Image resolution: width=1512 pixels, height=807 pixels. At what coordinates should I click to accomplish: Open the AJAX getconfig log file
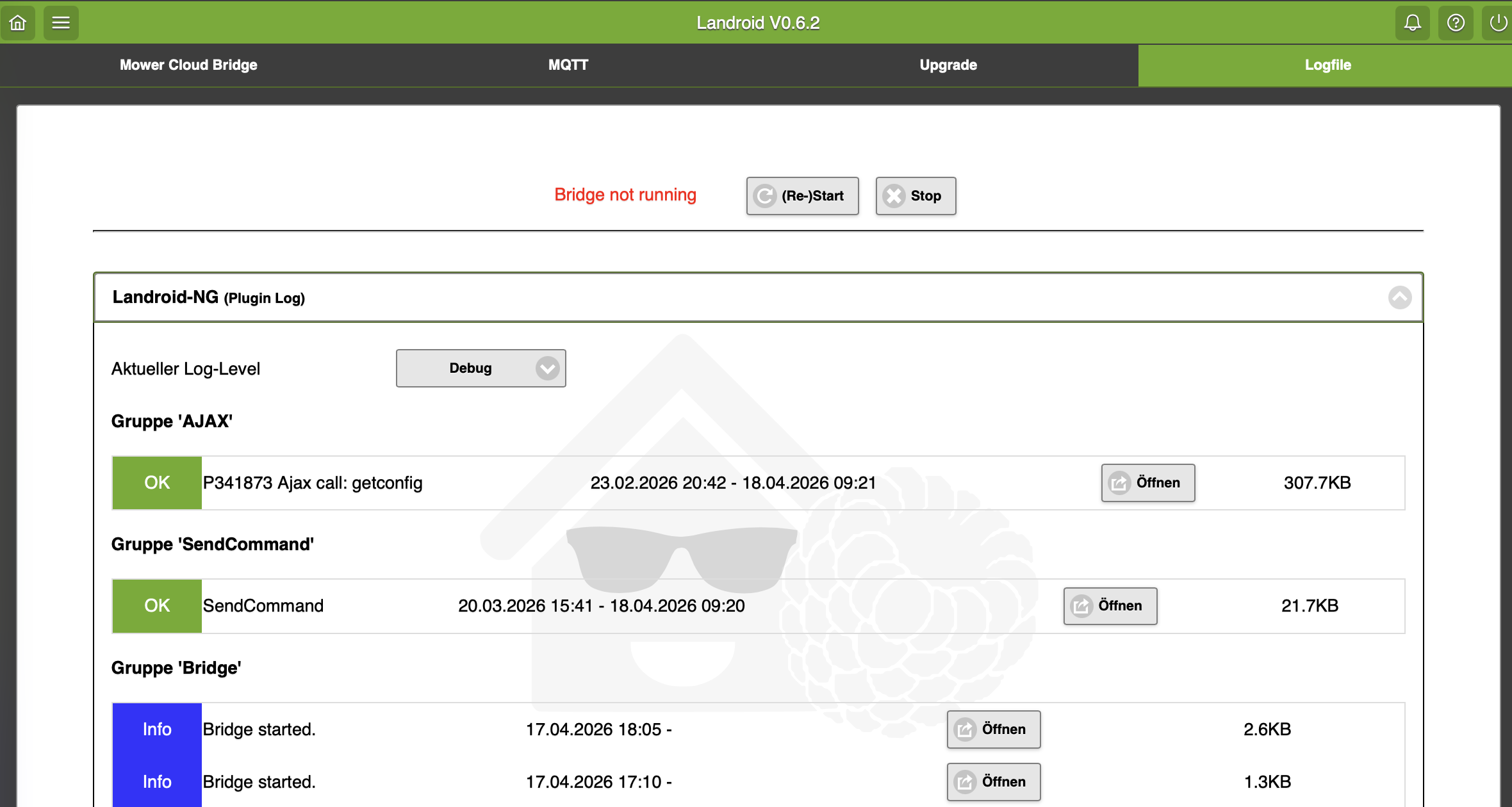point(1147,483)
